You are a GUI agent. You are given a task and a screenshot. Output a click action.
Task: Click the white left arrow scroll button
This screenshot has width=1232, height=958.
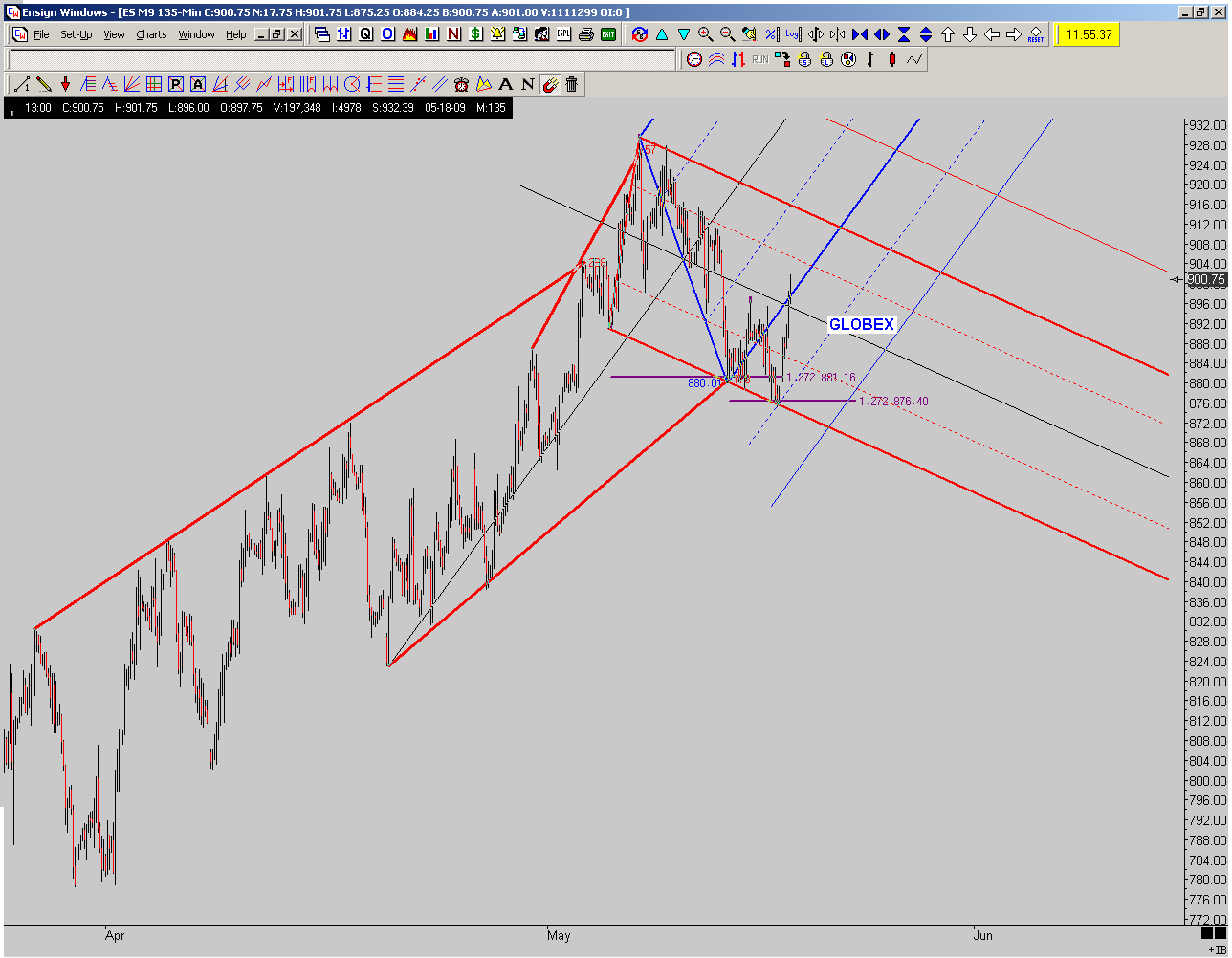click(992, 34)
